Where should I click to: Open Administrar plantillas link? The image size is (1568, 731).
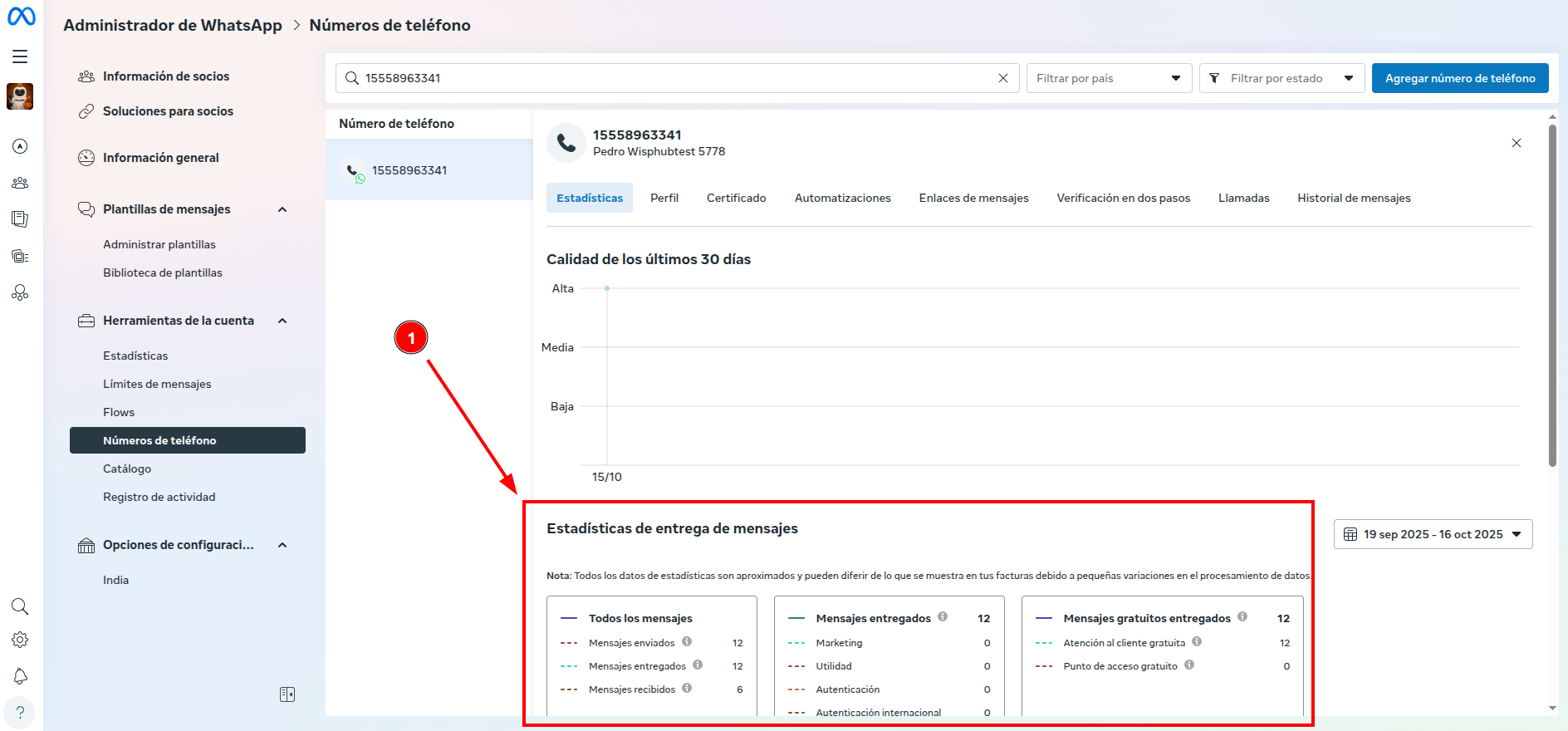pyautogui.click(x=159, y=244)
